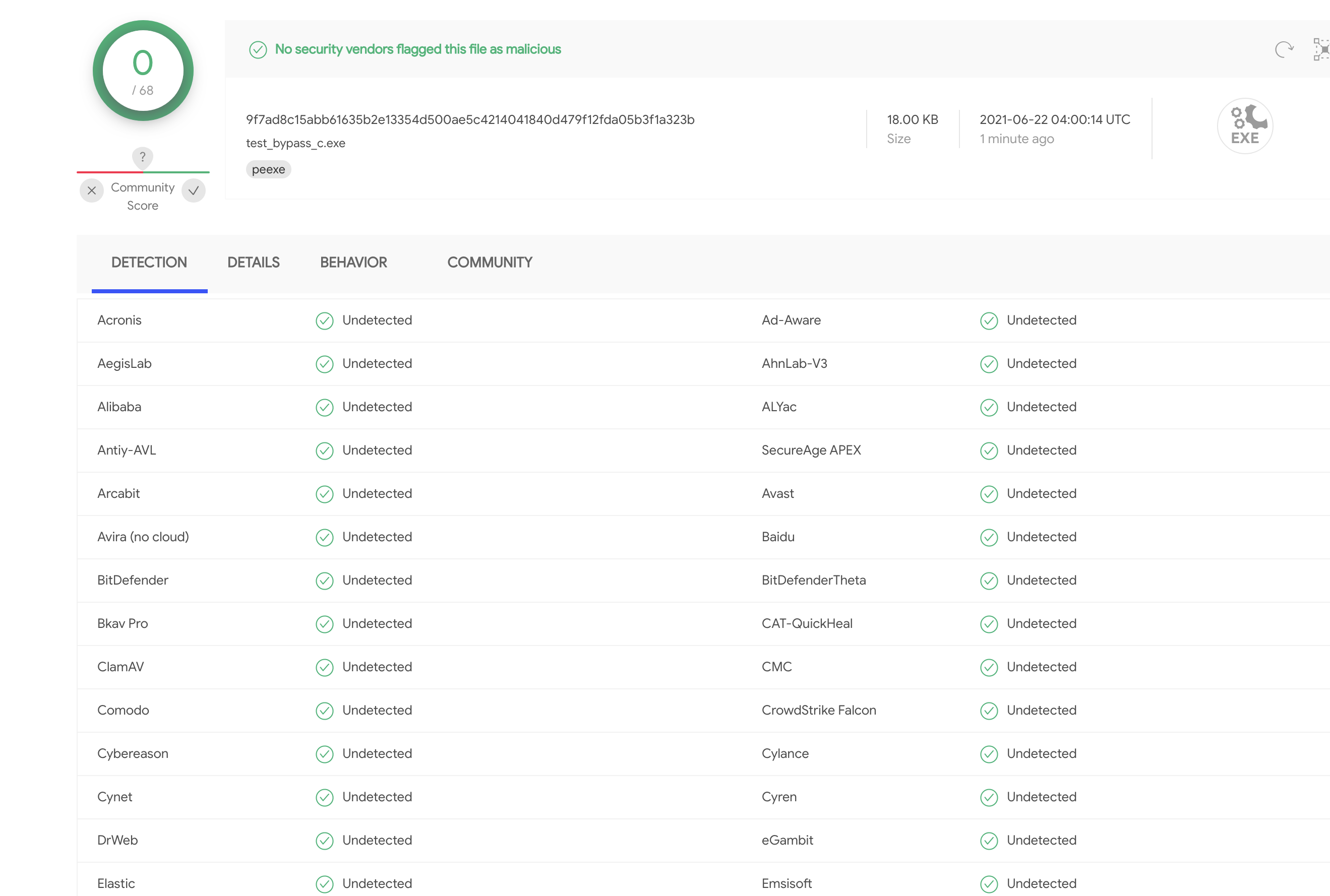
Task: Click the EXE file type icon
Action: click(1245, 125)
